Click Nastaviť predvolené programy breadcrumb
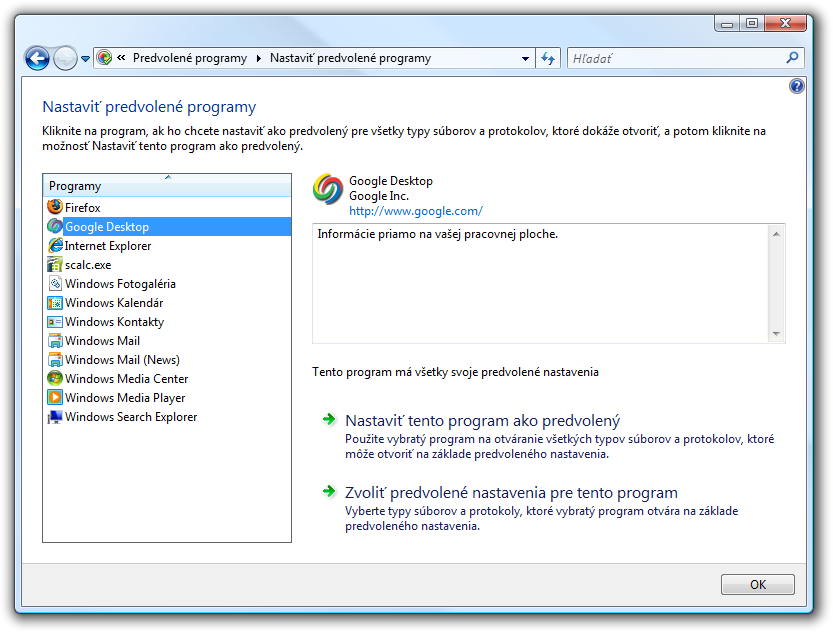 350,58
